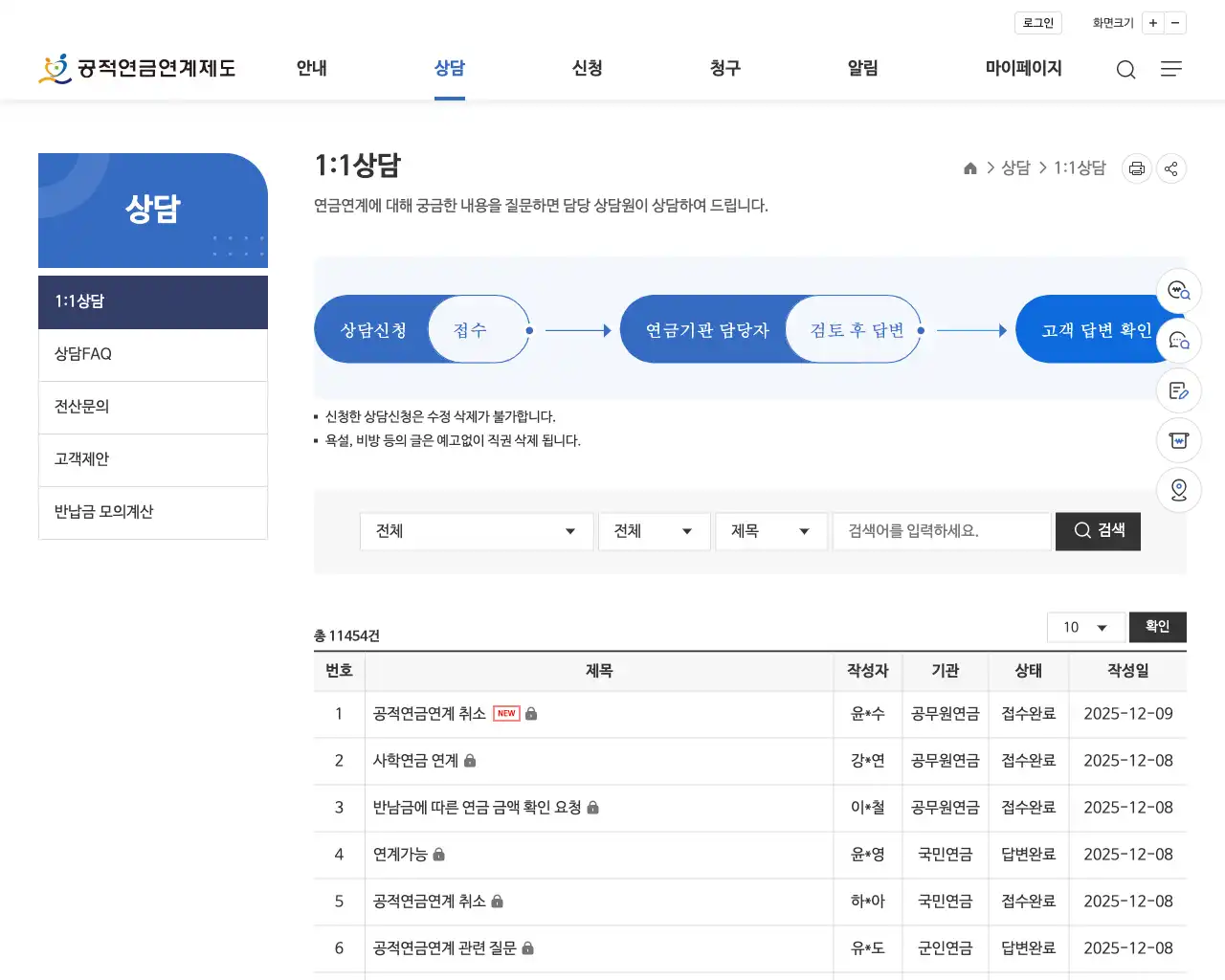Click the 로그인 button
Image resolution: width=1225 pixels, height=980 pixels.
click(1037, 22)
